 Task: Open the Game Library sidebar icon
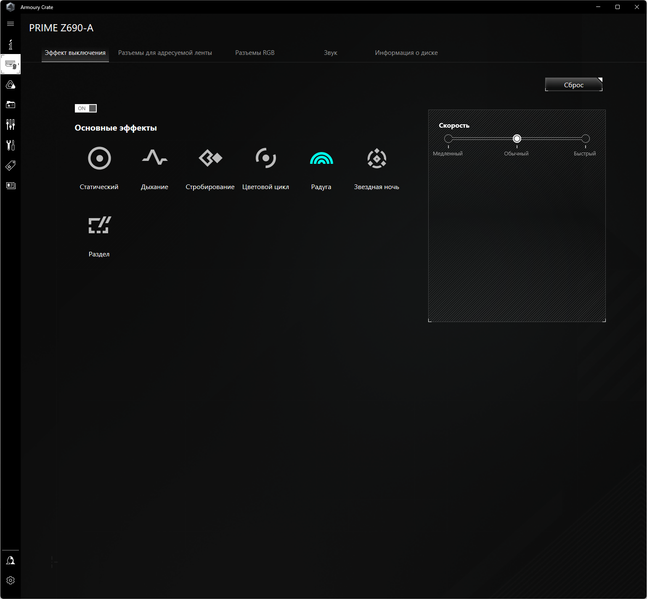[x=10, y=105]
